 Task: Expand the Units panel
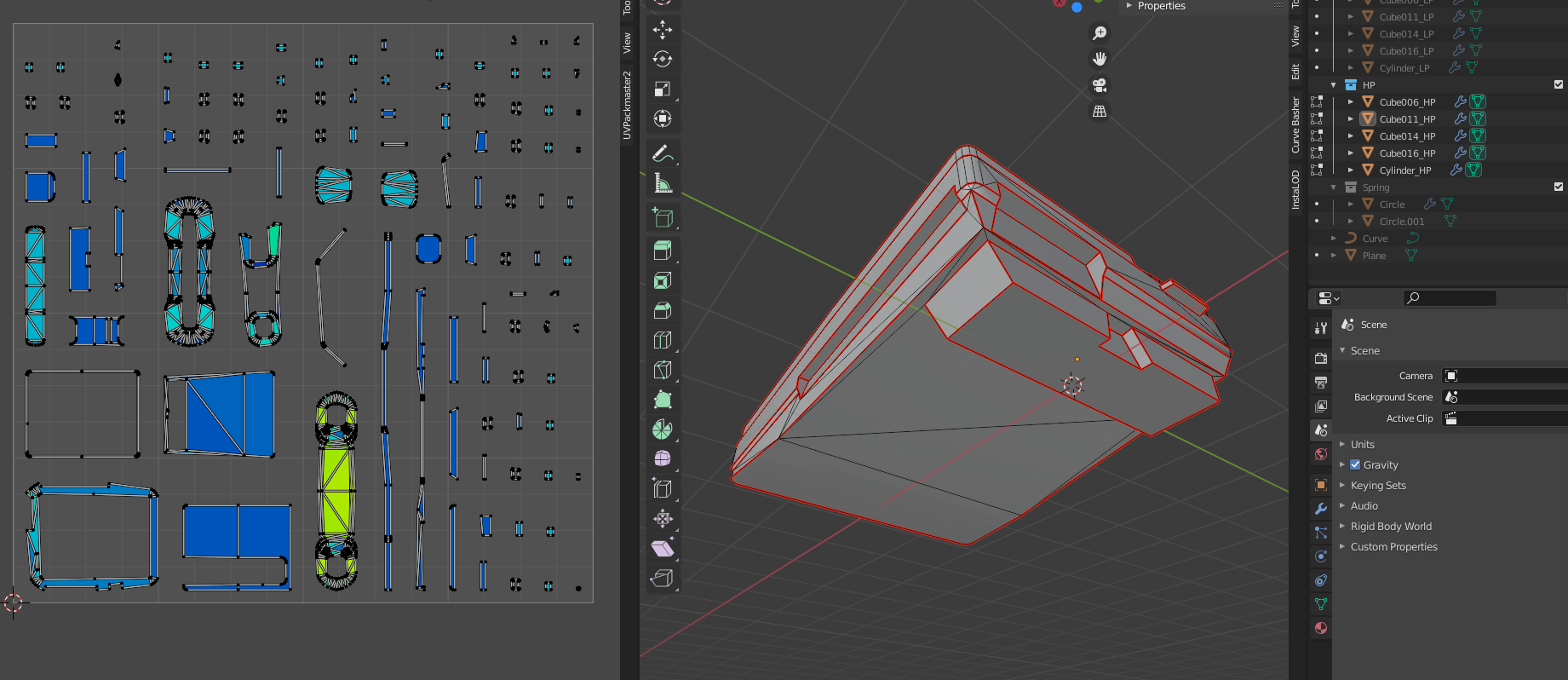1362,445
